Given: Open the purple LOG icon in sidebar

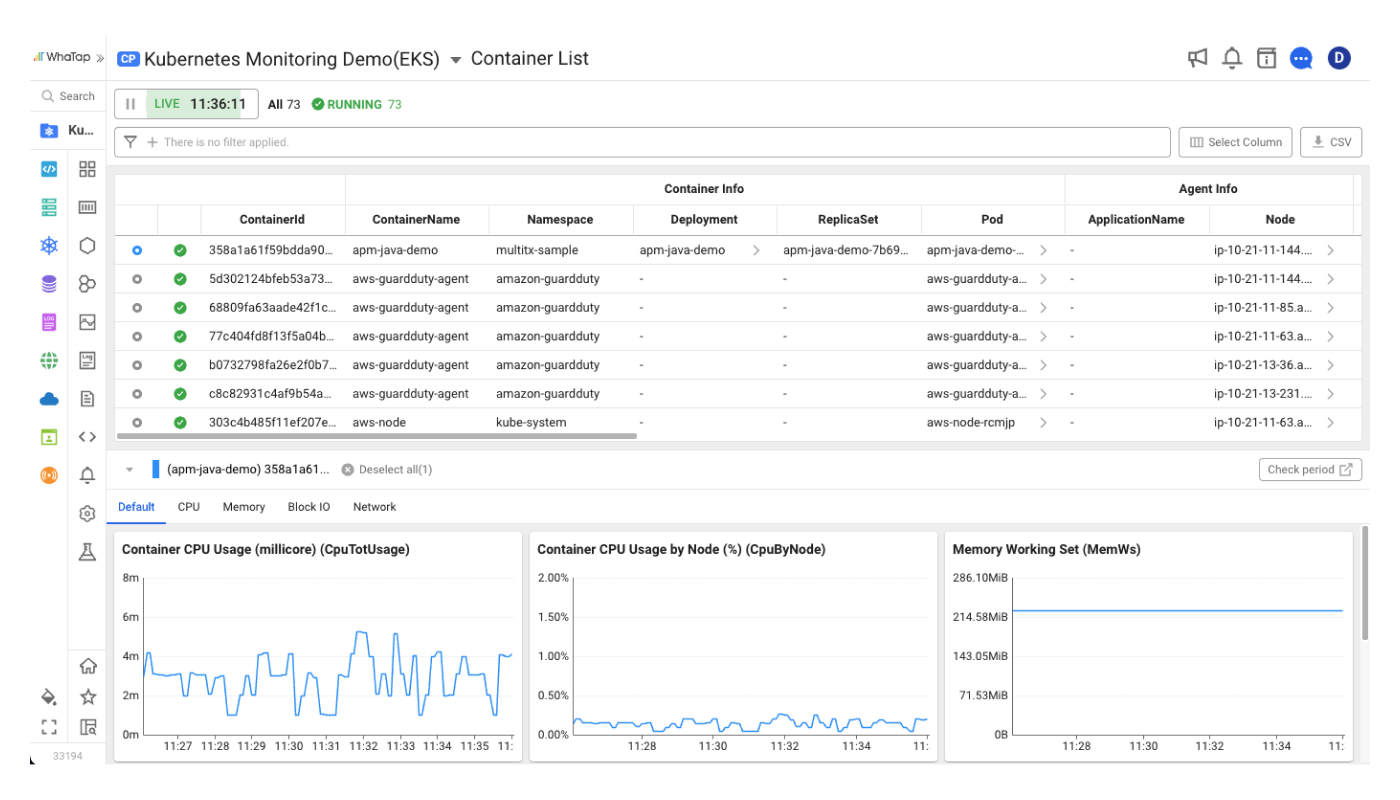Looking at the screenshot, I should coord(49,322).
